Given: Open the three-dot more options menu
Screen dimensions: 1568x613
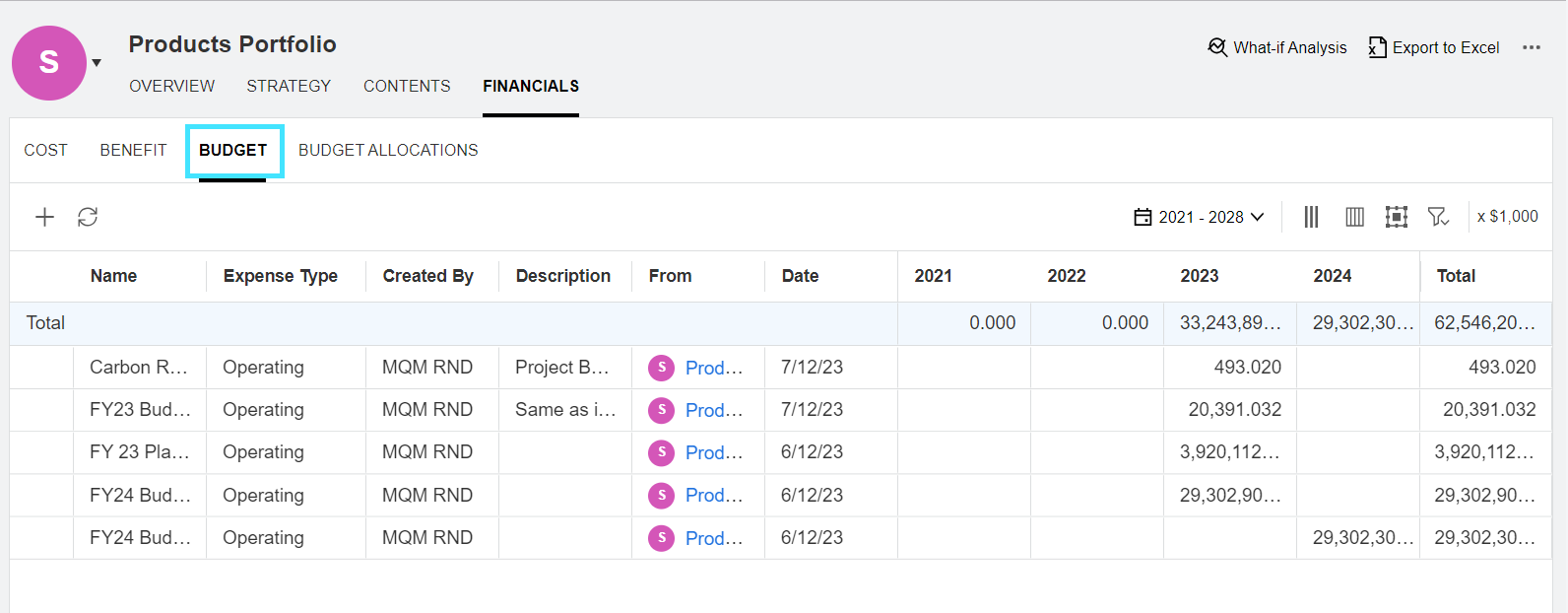Looking at the screenshot, I should 1531,47.
